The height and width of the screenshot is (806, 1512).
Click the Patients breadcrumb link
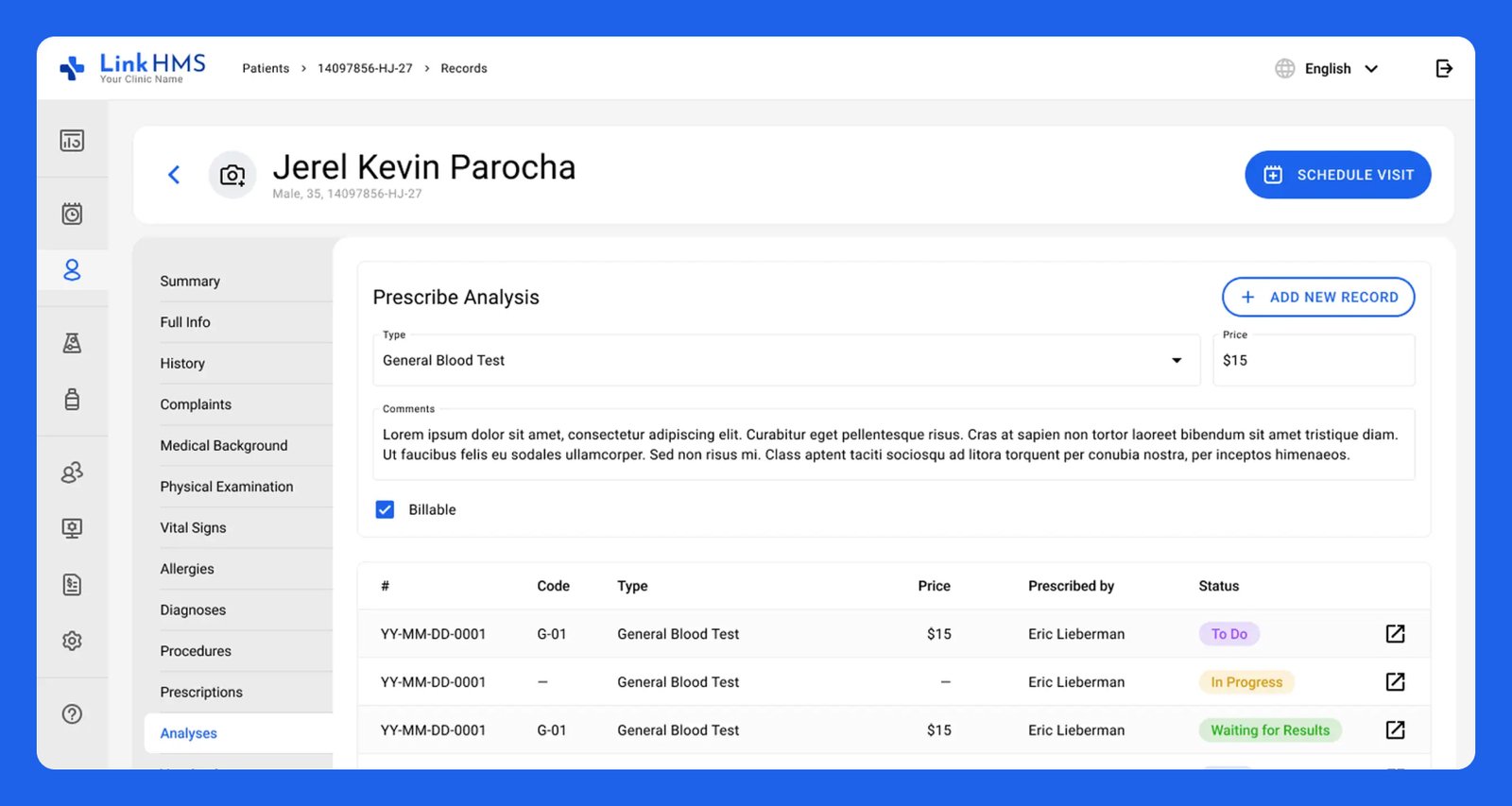(x=266, y=69)
